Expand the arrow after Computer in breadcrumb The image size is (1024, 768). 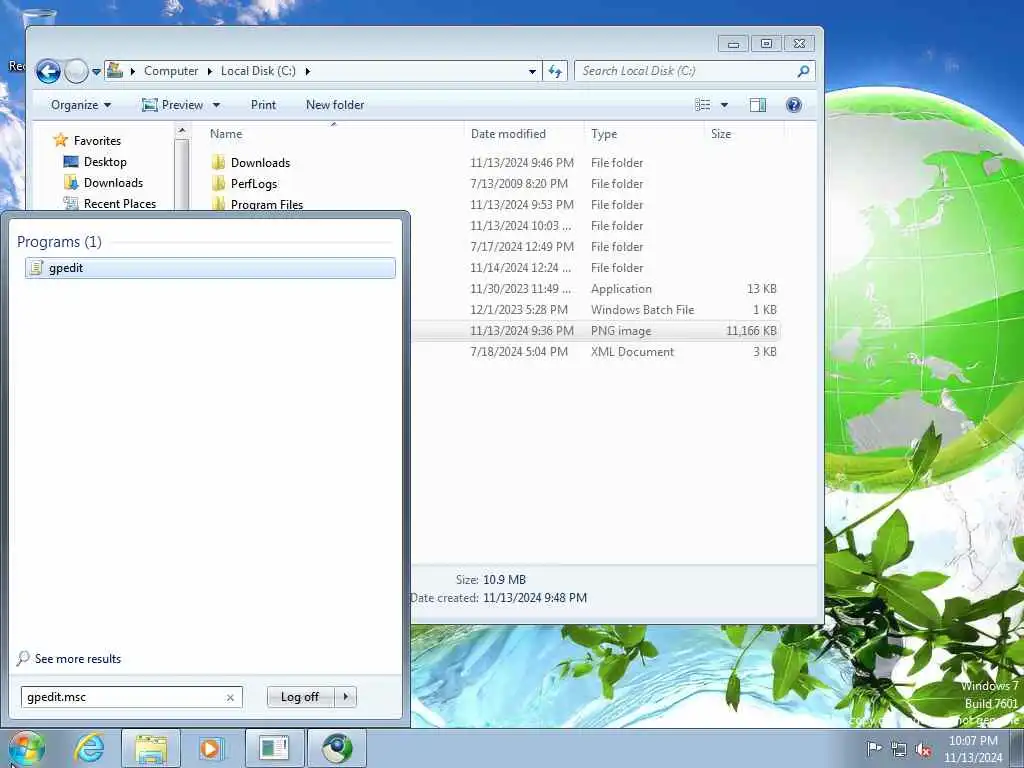(210, 71)
